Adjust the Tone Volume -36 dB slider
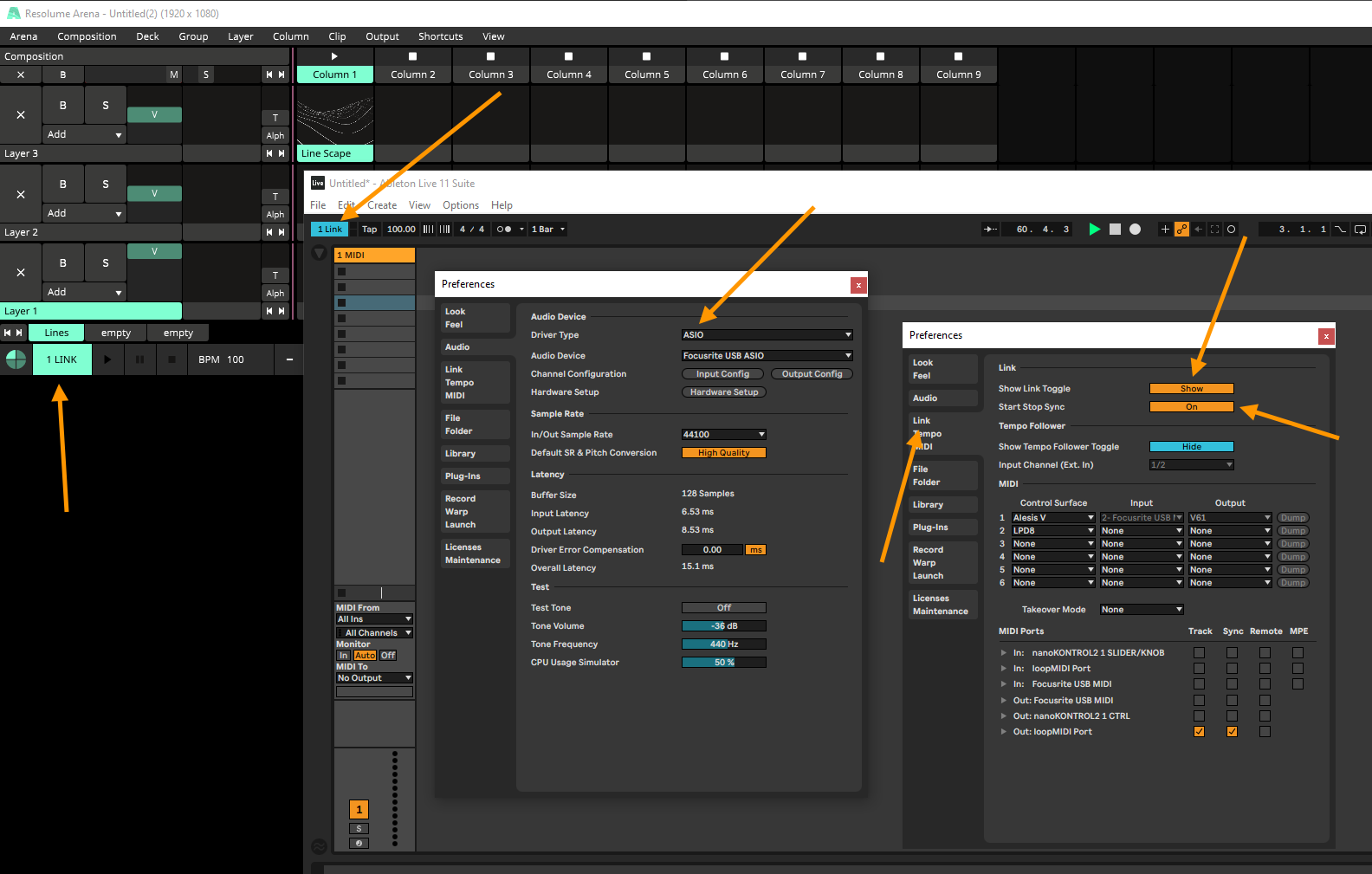The width and height of the screenshot is (1372, 874). point(724,626)
